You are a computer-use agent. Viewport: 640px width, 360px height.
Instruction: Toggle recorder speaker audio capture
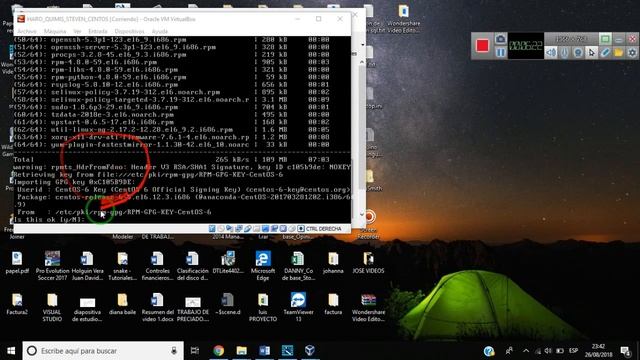[551, 52]
